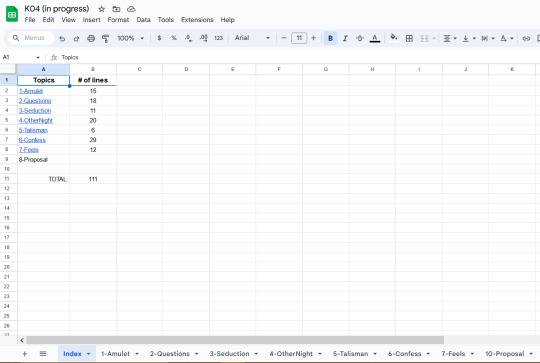Open the Data menu

(143, 20)
